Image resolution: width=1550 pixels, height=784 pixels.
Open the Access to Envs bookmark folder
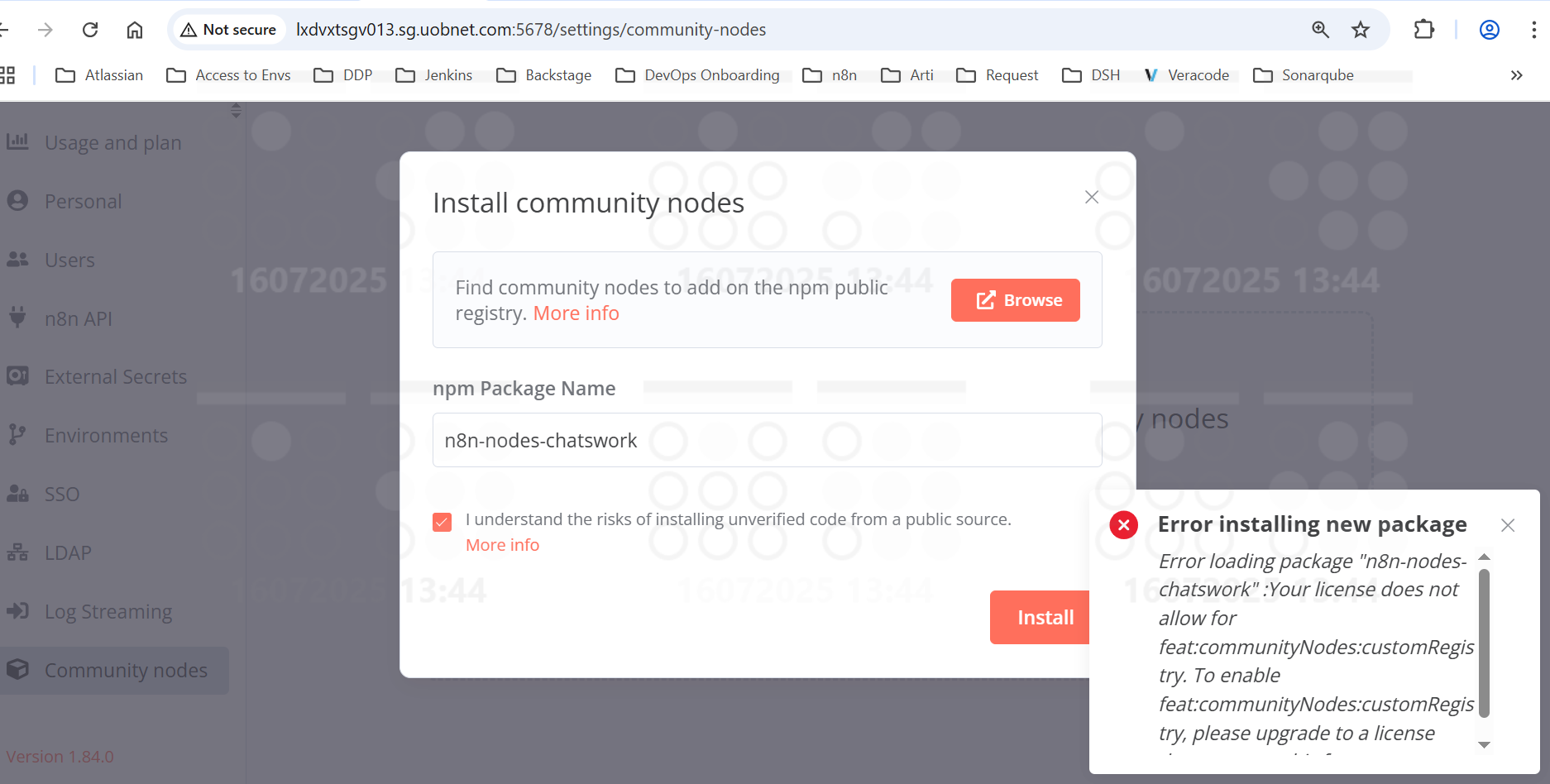click(x=229, y=75)
